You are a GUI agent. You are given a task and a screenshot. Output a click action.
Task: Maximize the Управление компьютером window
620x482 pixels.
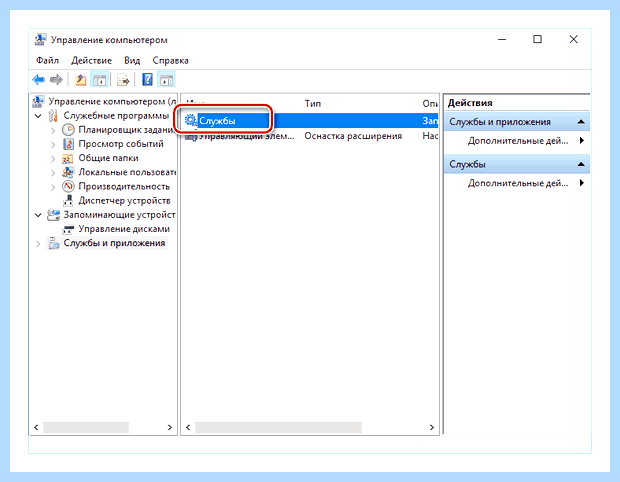[x=537, y=39]
